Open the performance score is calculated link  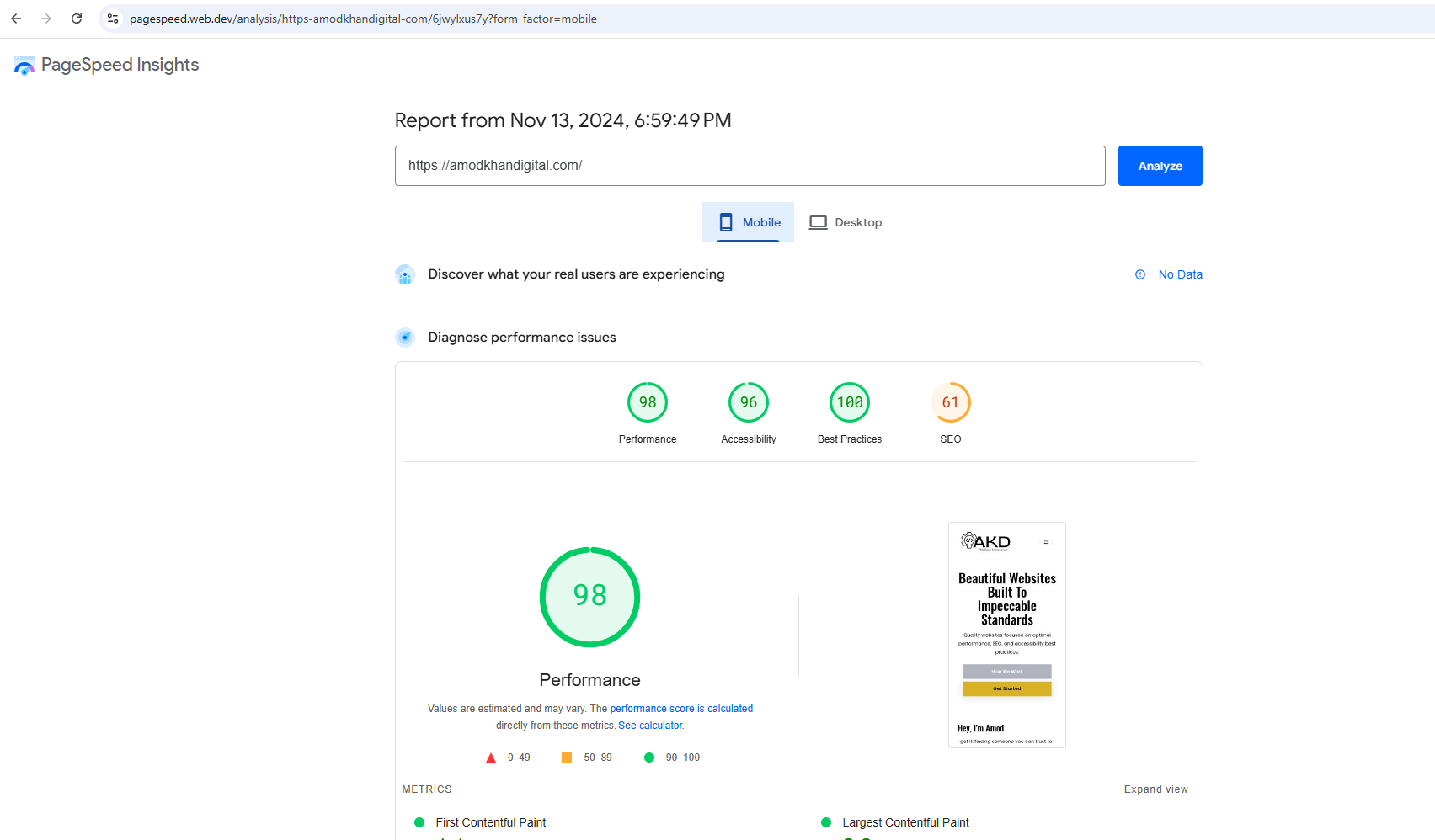click(681, 709)
